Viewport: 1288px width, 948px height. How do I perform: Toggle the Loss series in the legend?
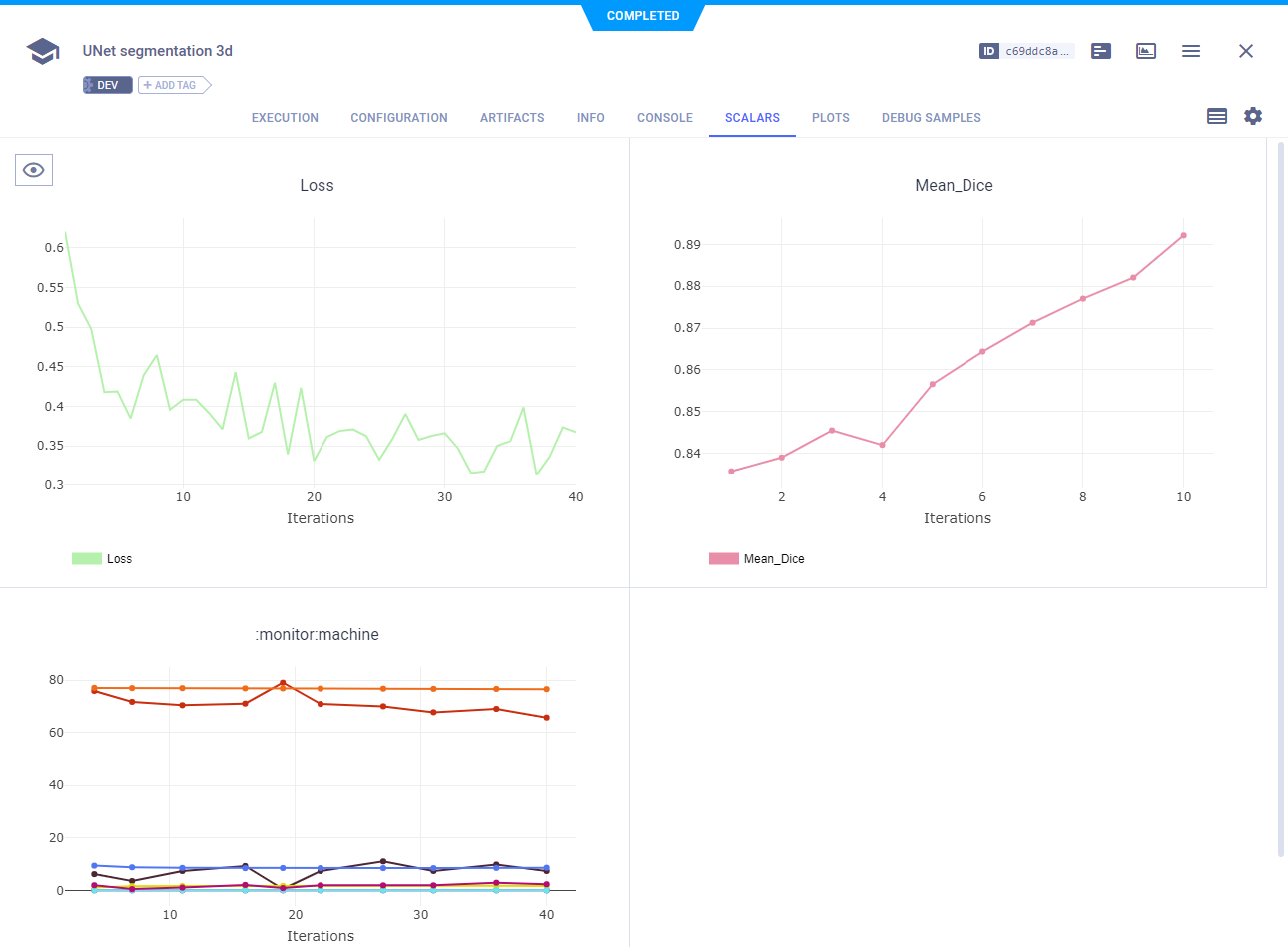(102, 559)
